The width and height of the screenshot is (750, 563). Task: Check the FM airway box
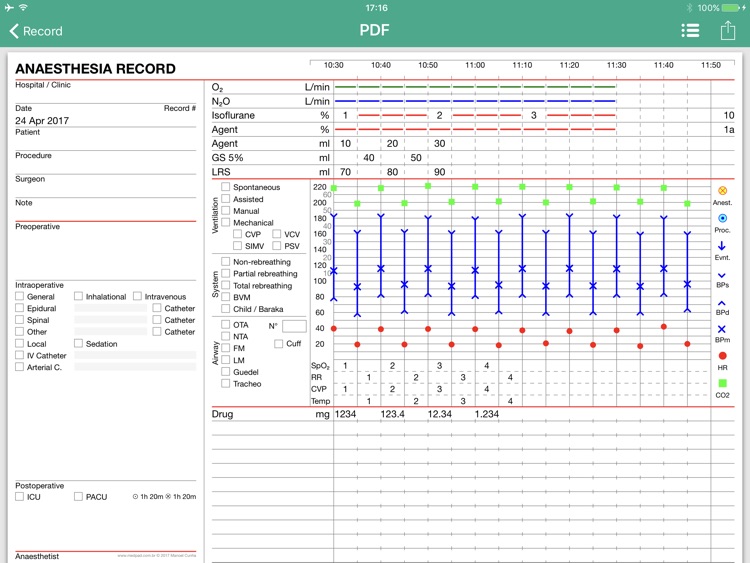225,348
